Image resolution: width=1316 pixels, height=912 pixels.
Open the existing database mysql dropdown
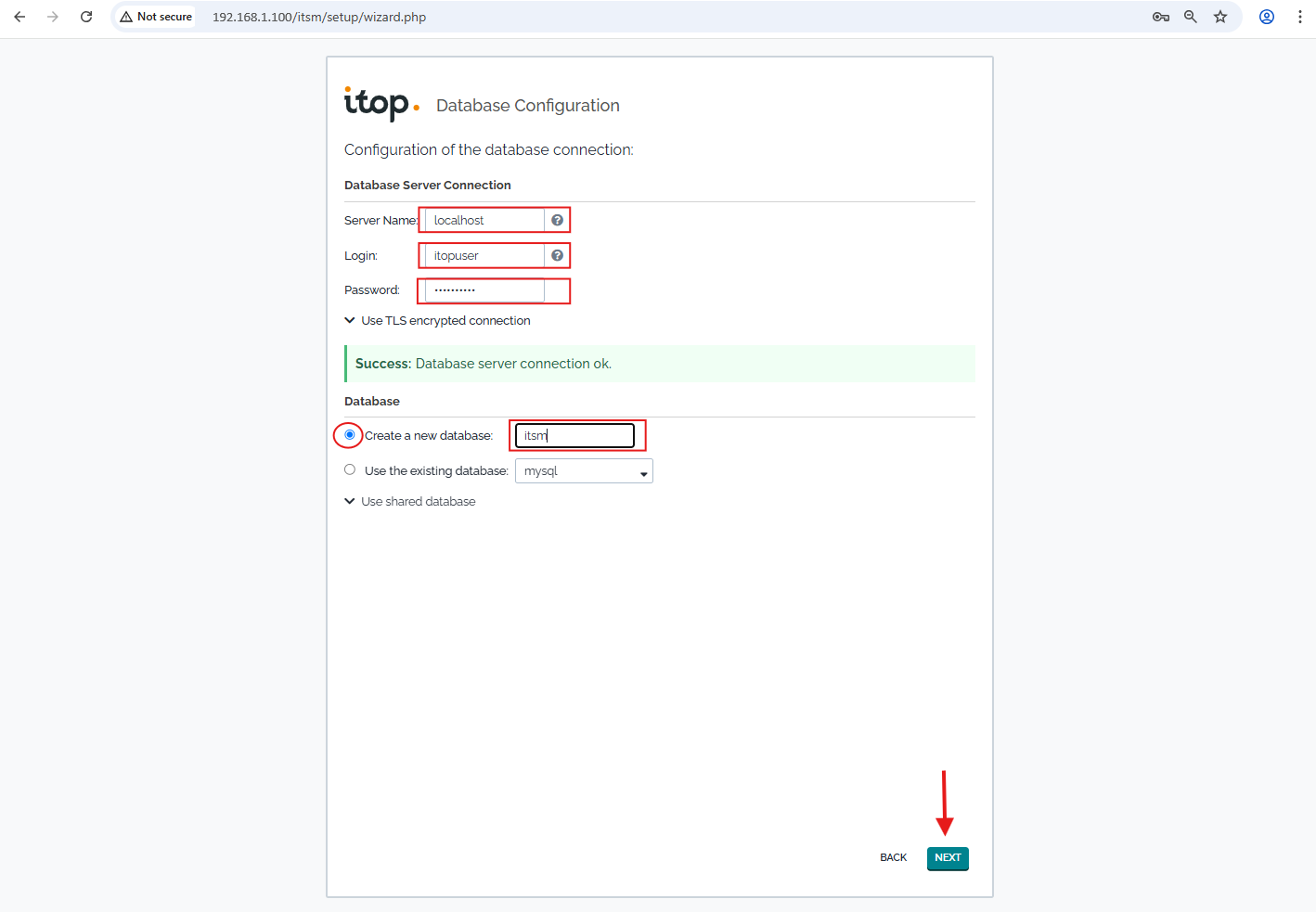584,471
